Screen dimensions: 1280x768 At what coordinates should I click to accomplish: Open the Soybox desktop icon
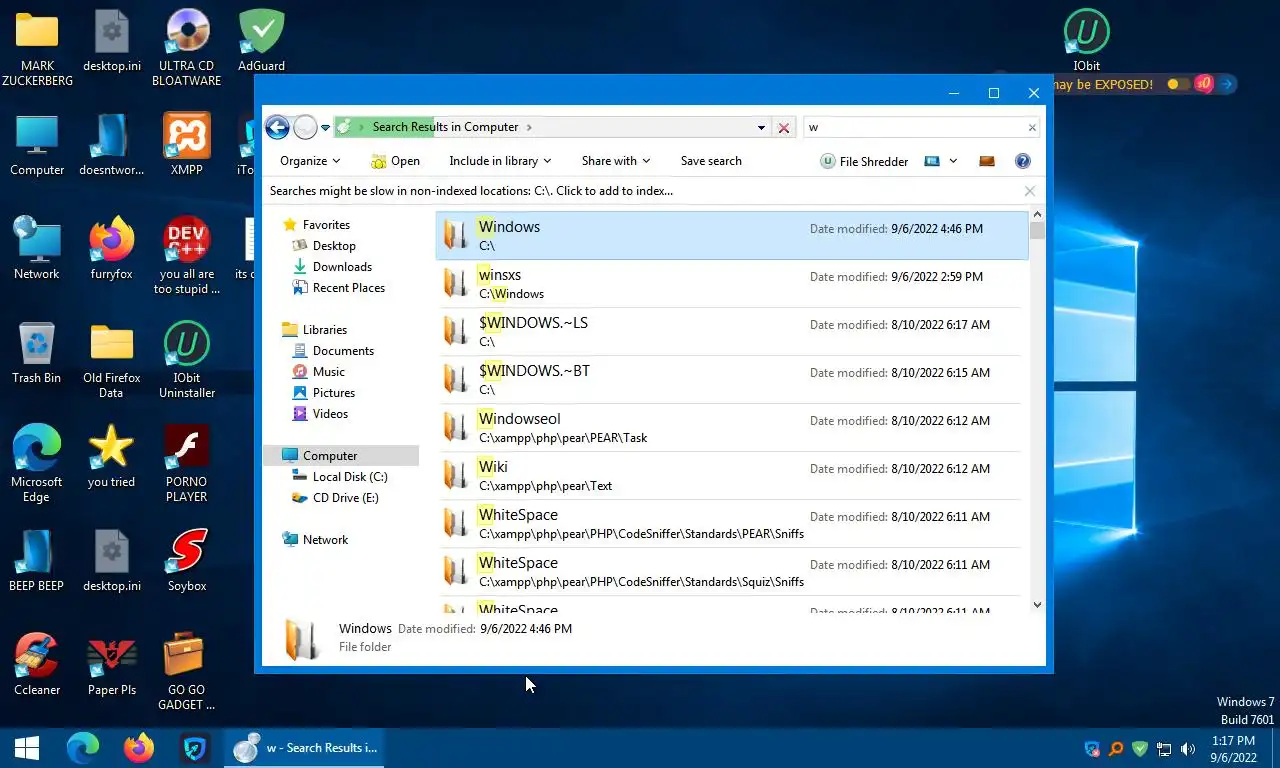[x=187, y=560]
